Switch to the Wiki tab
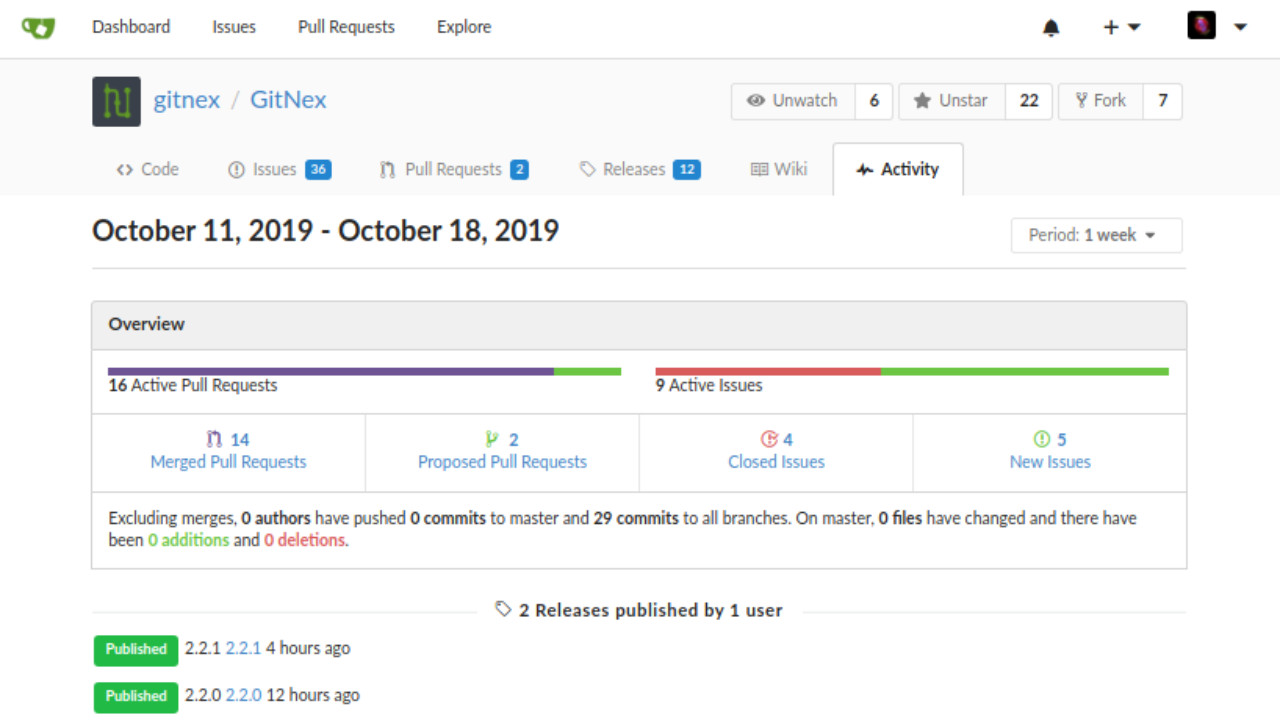Screen dimensions: 1280x720 click(778, 169)
